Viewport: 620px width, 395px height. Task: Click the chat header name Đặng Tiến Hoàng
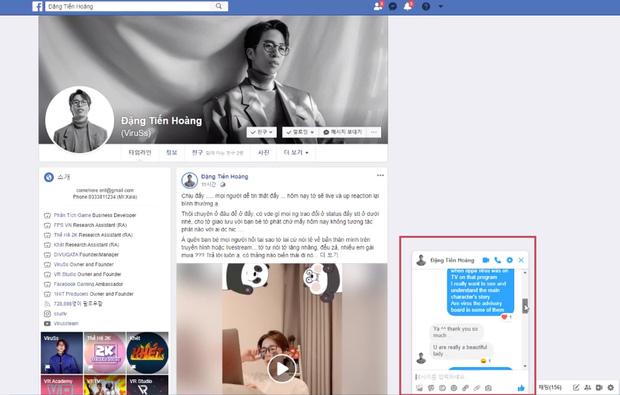452,260
